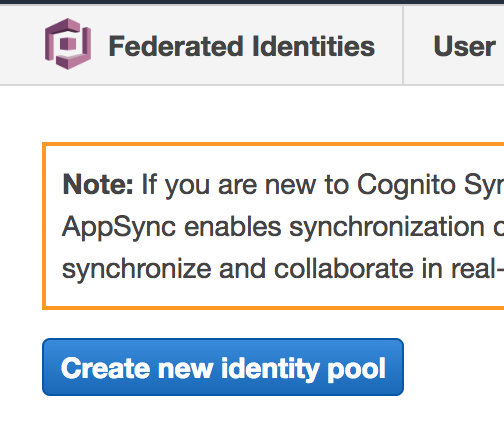
Task: Switch to the User pools tab
Action: click(x=464, y=46)
